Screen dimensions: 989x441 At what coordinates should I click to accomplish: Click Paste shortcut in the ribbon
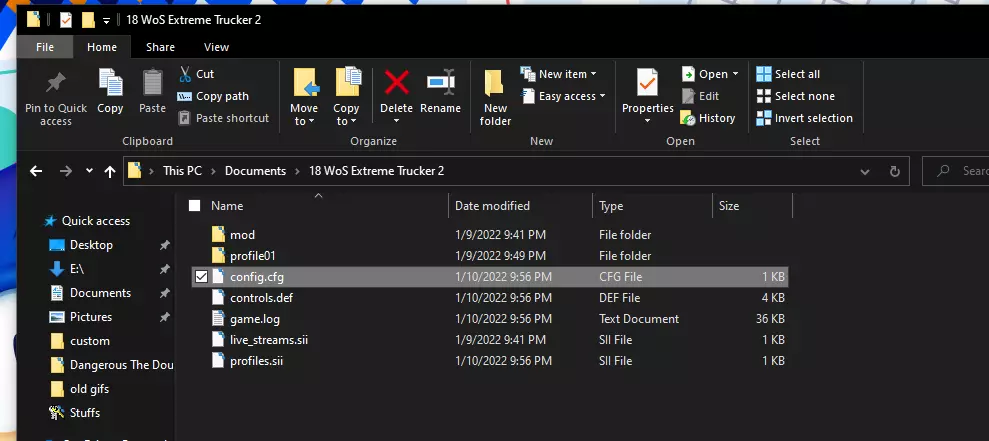223,118
